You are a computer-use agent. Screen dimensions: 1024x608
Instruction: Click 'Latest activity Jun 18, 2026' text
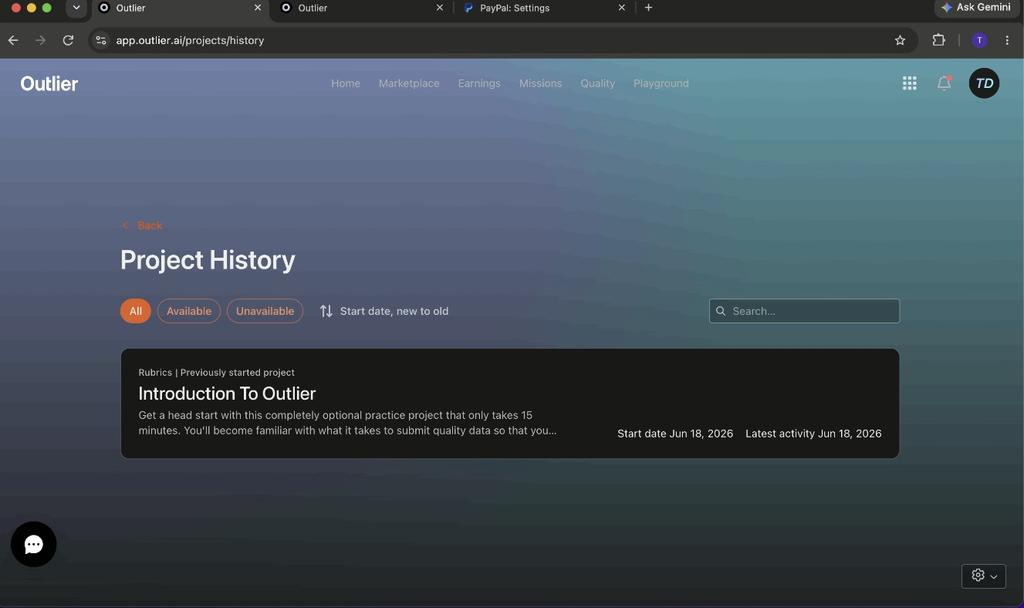click(813, 434)
